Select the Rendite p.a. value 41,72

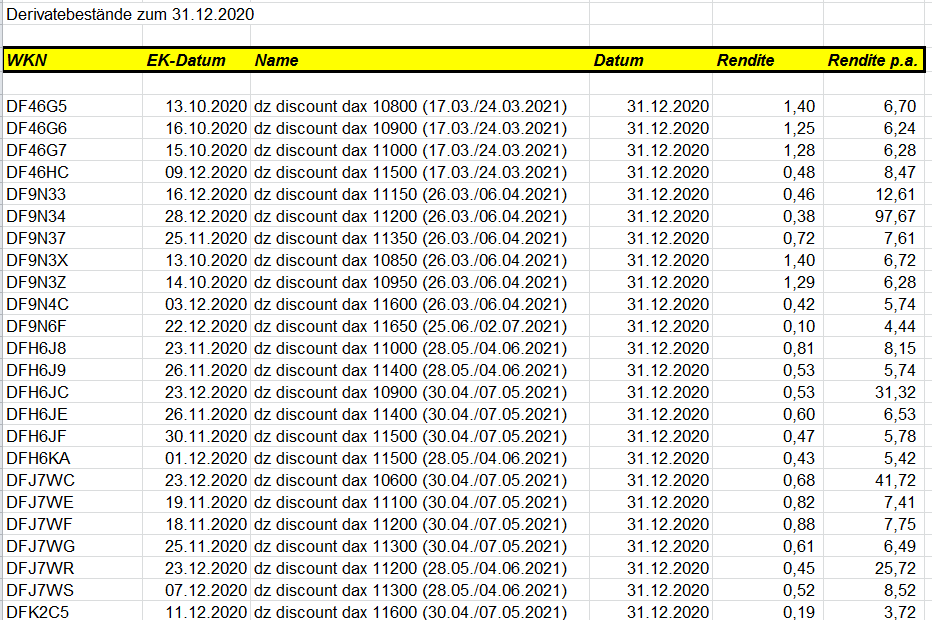[895, 480]
